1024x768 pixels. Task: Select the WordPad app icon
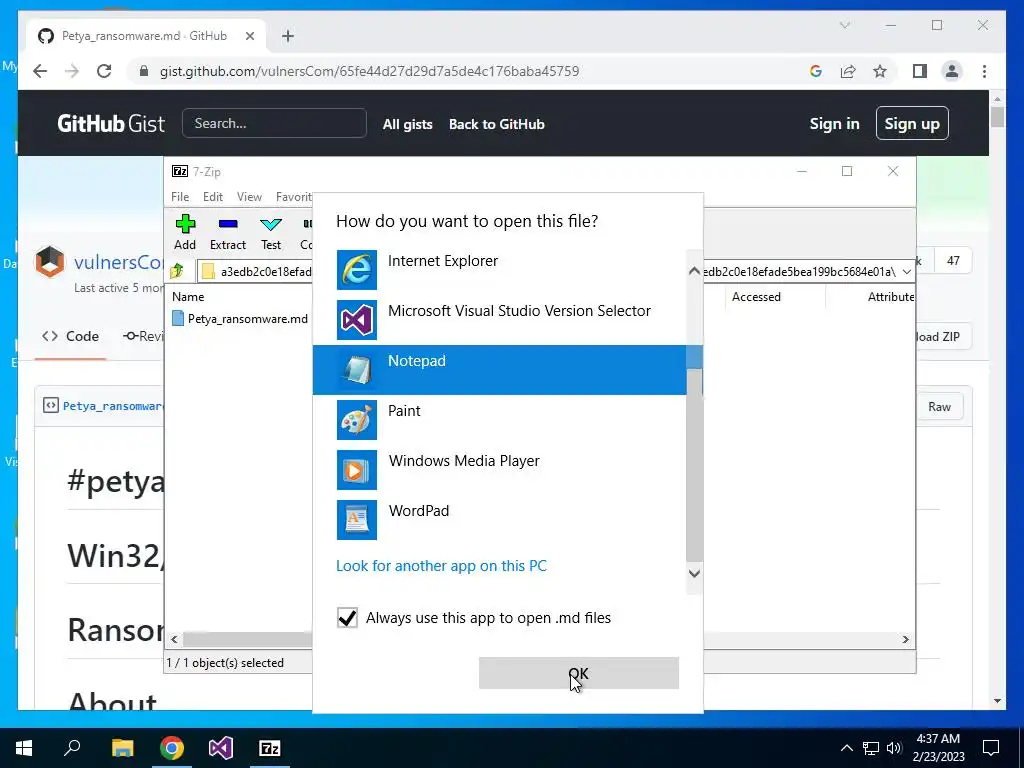click(357, 520)
